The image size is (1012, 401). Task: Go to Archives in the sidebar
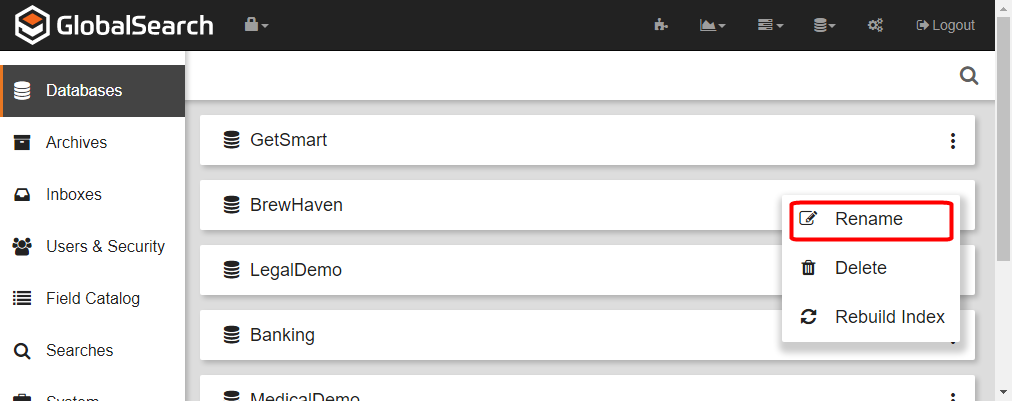[x=76, y=143]
